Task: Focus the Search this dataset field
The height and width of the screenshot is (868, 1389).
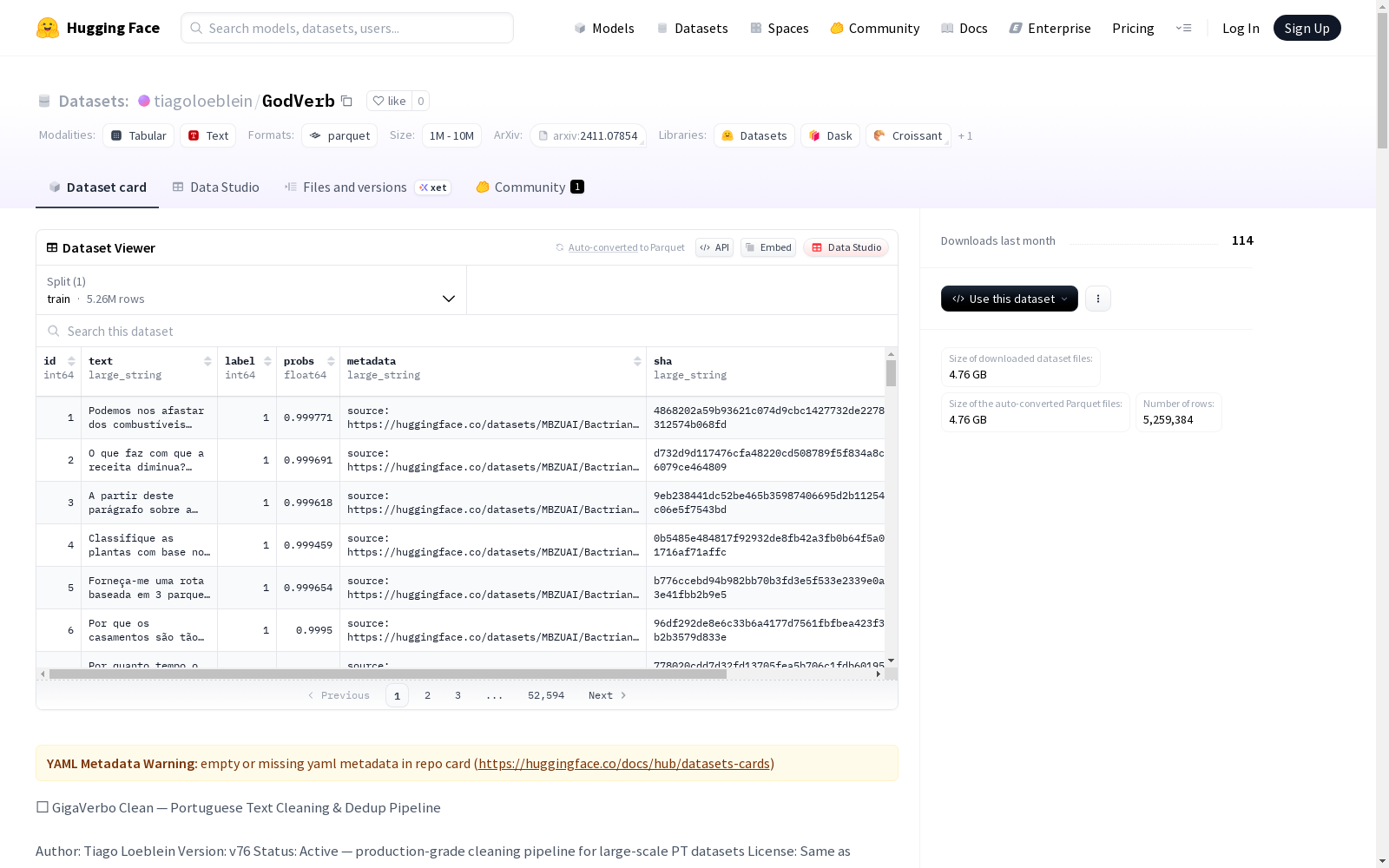Action: [467, 331]
